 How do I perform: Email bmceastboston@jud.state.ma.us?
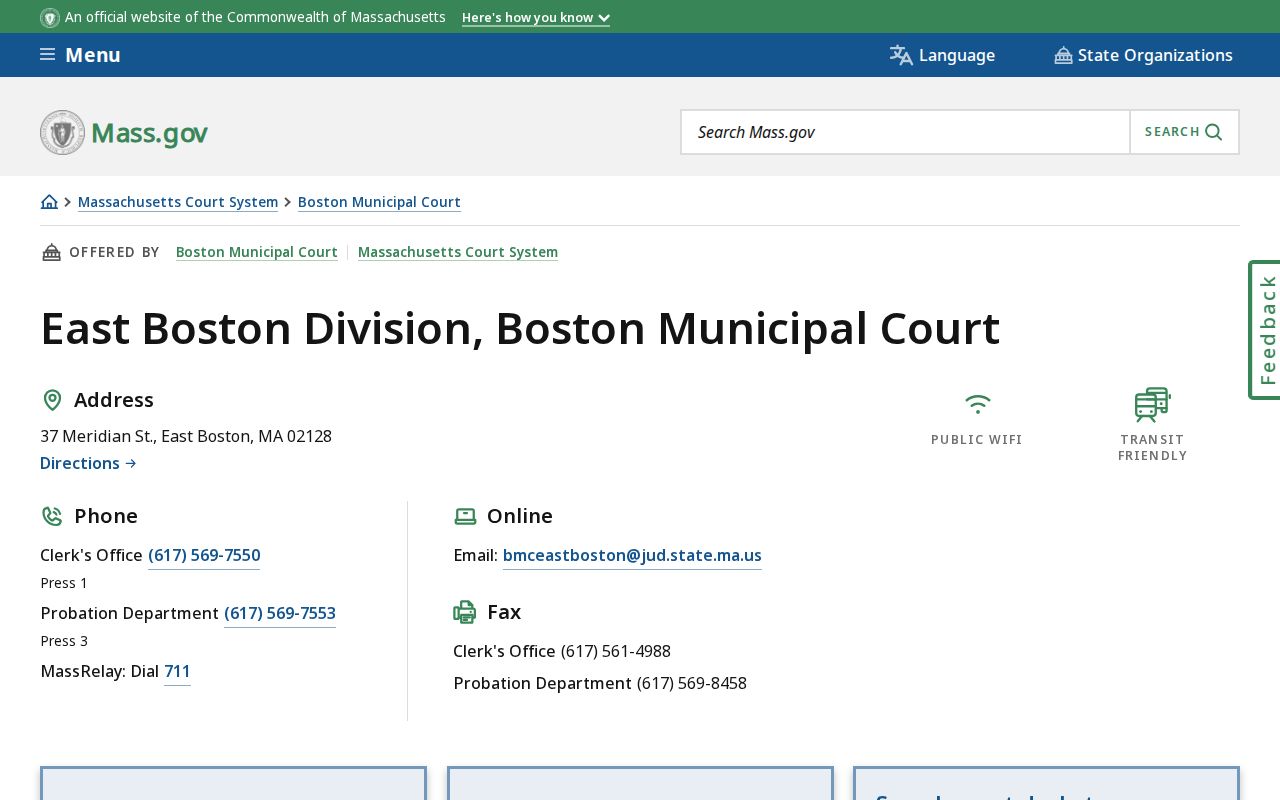(632, 556)
